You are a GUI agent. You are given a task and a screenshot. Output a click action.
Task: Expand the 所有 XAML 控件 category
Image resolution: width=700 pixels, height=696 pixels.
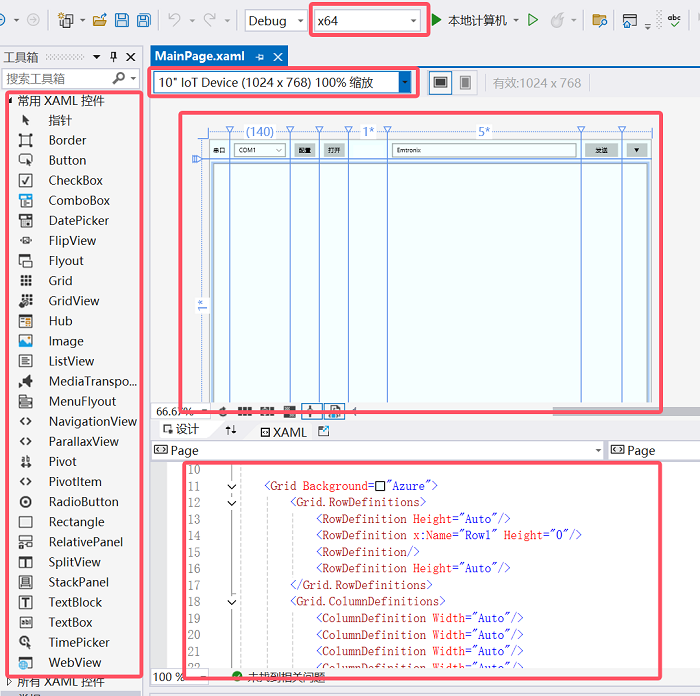coord(9,681)
